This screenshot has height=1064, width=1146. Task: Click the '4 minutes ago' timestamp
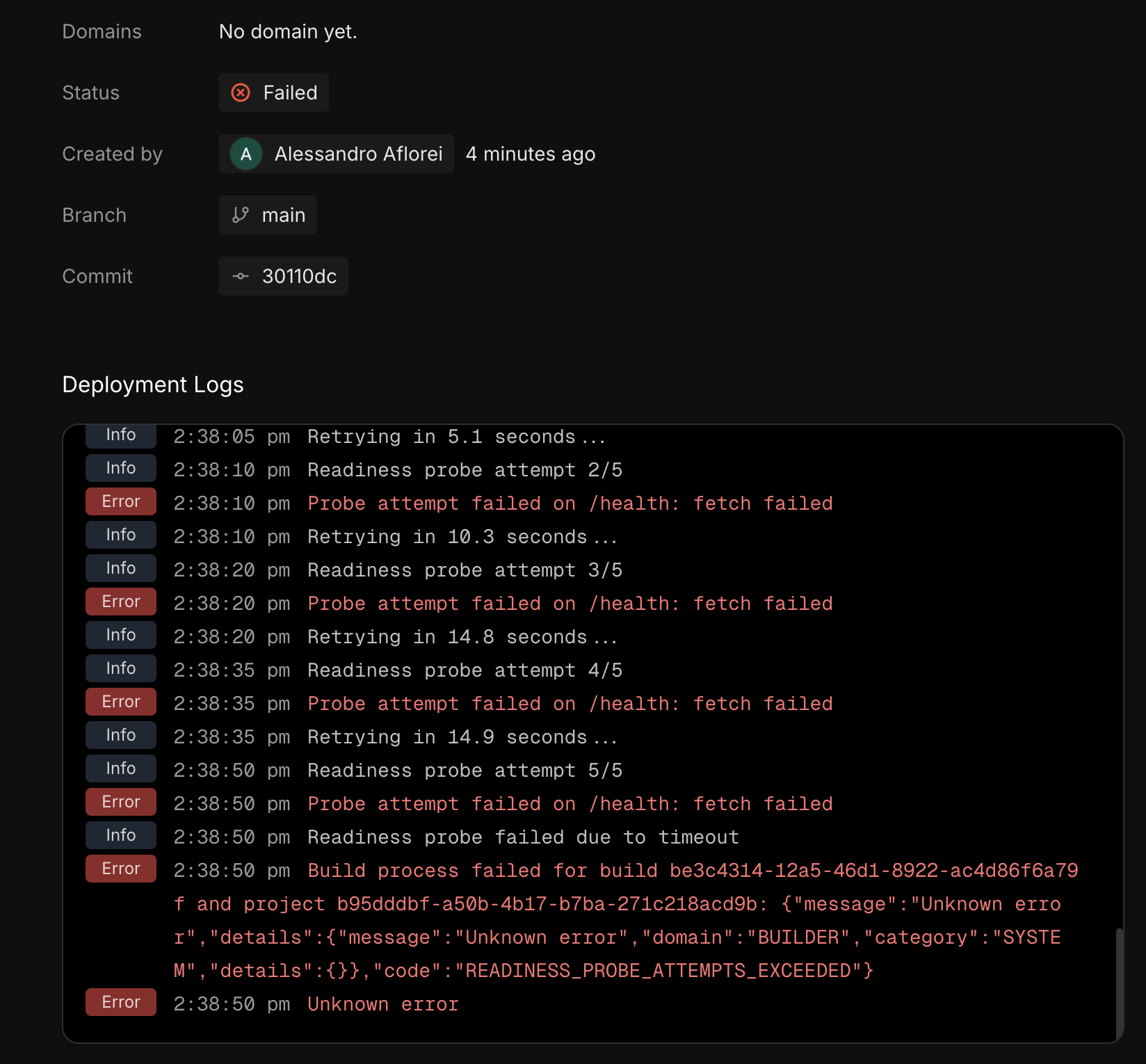[531, 154]
